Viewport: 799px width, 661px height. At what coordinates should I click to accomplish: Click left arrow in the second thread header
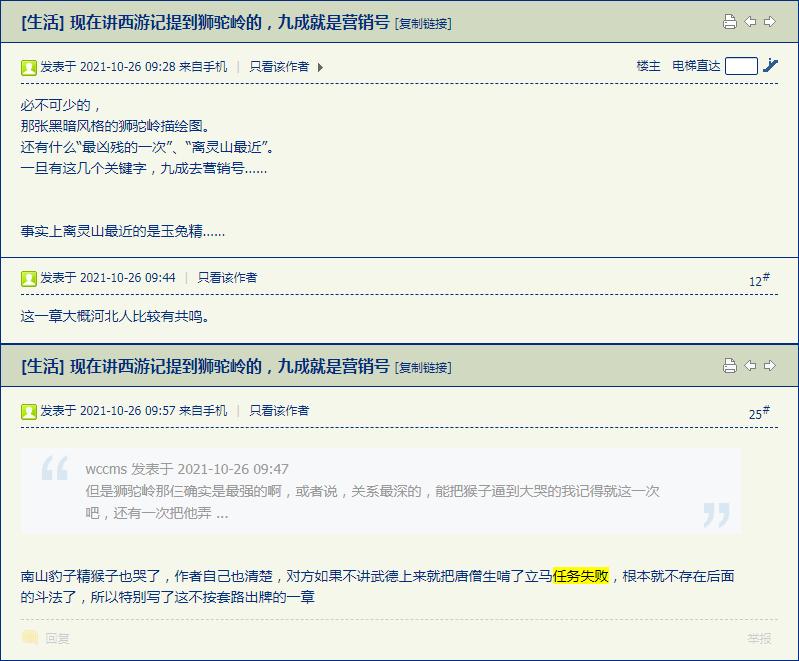pos(750,365)
